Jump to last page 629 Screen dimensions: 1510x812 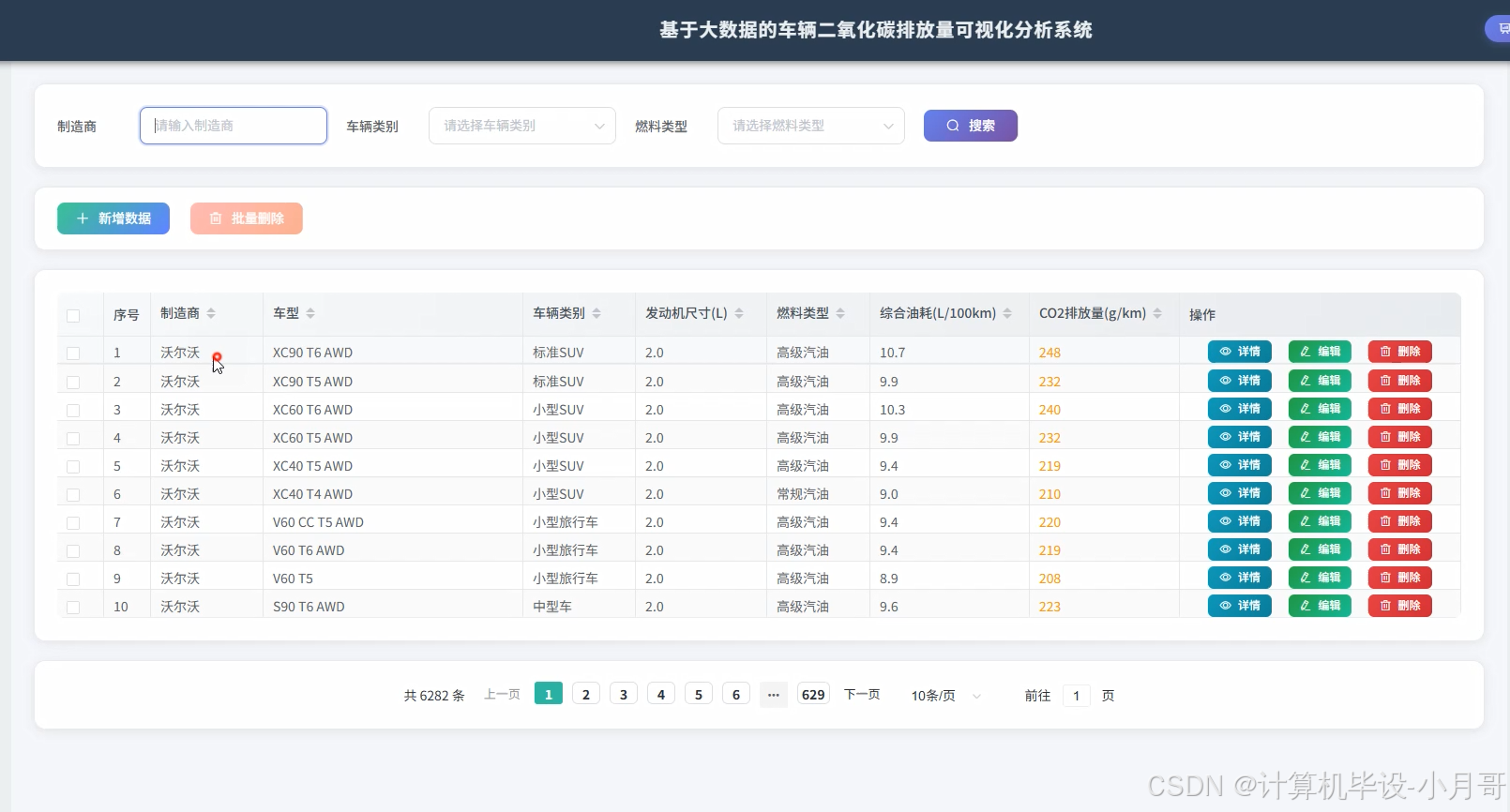point(813,694)
